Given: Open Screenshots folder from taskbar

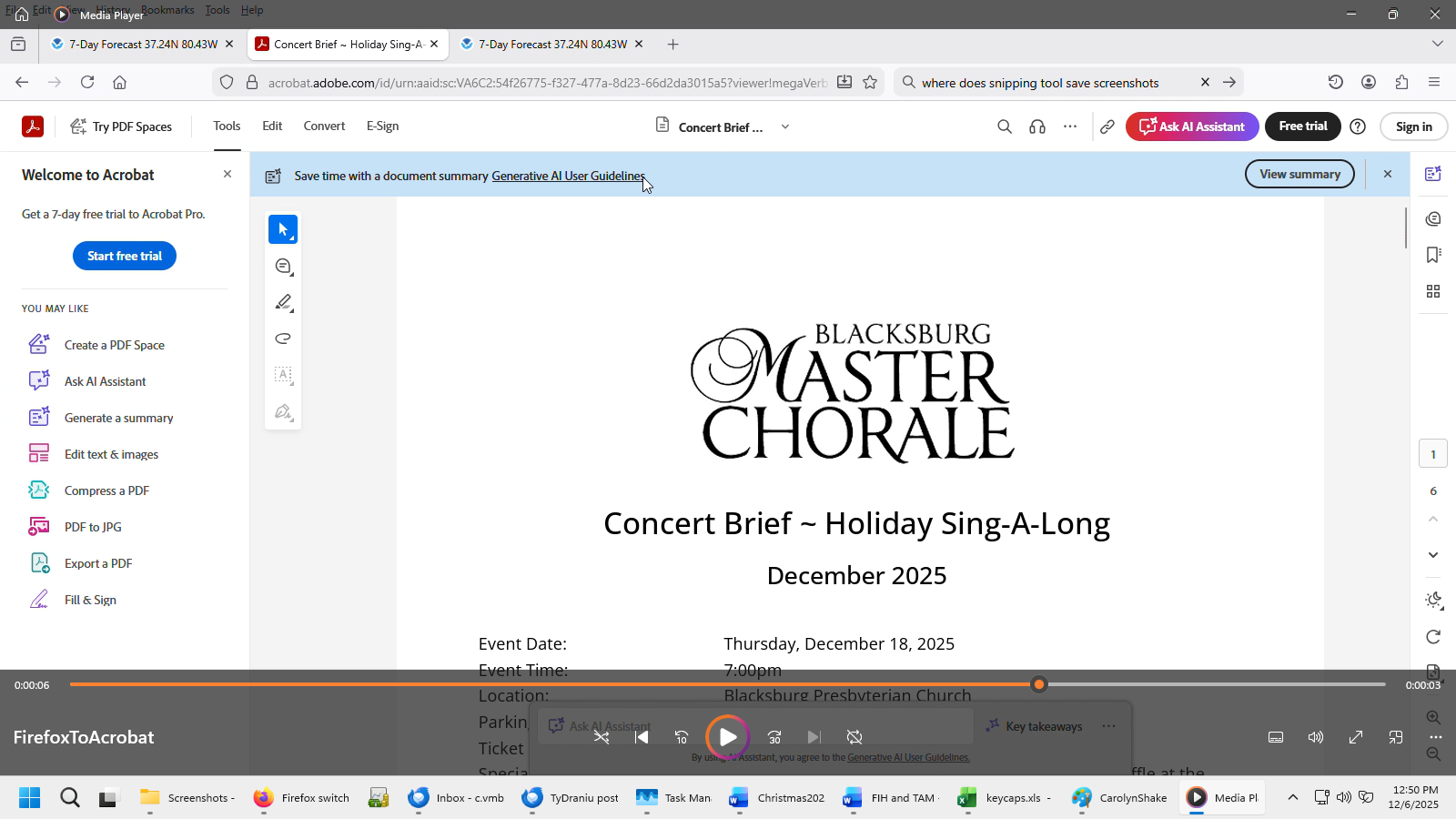Looking at the screenshot, I should 187,797.
